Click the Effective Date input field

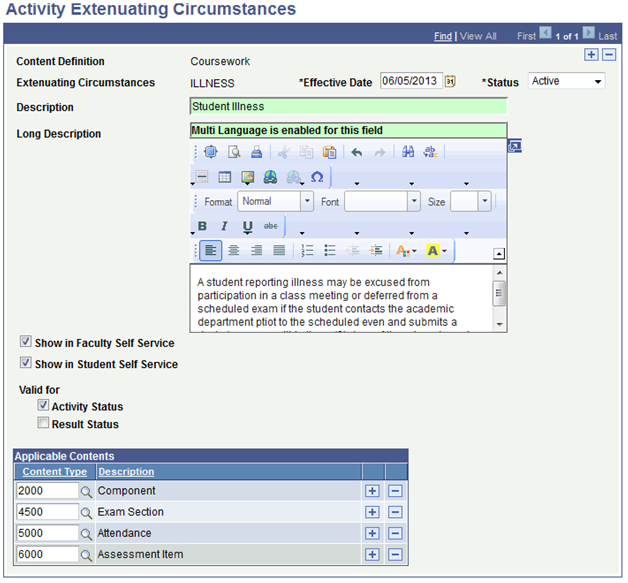pos(411,81)
